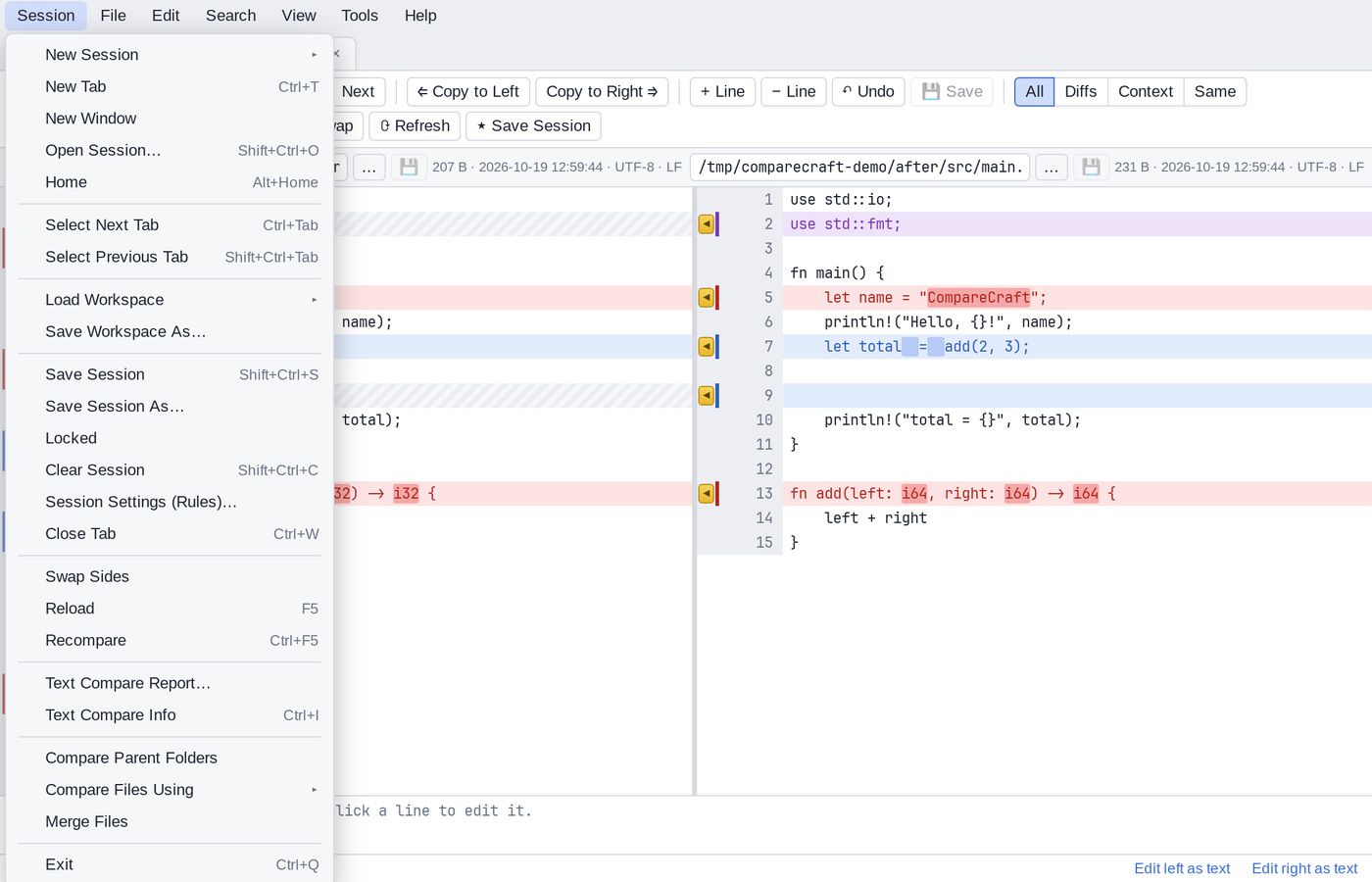
Task: Click the right file path field
Action: point(859,168)
